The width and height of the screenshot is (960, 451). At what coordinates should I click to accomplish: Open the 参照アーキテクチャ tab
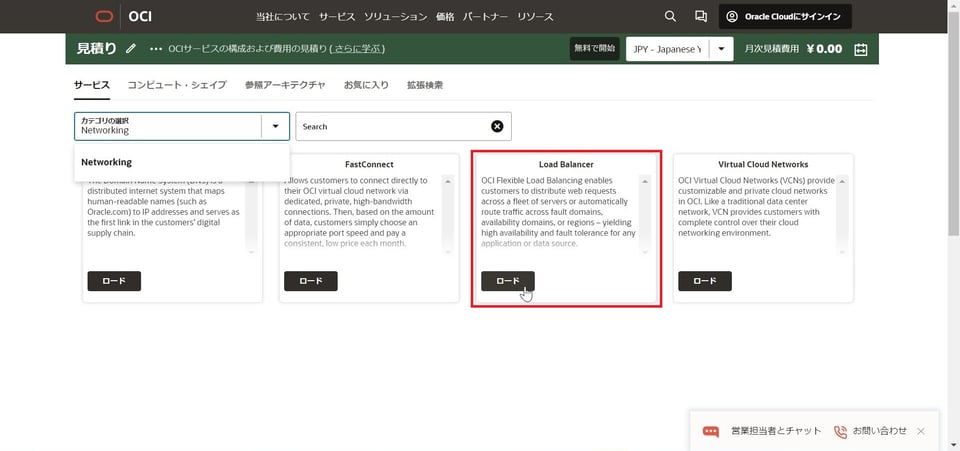click(x=285, y=85)
